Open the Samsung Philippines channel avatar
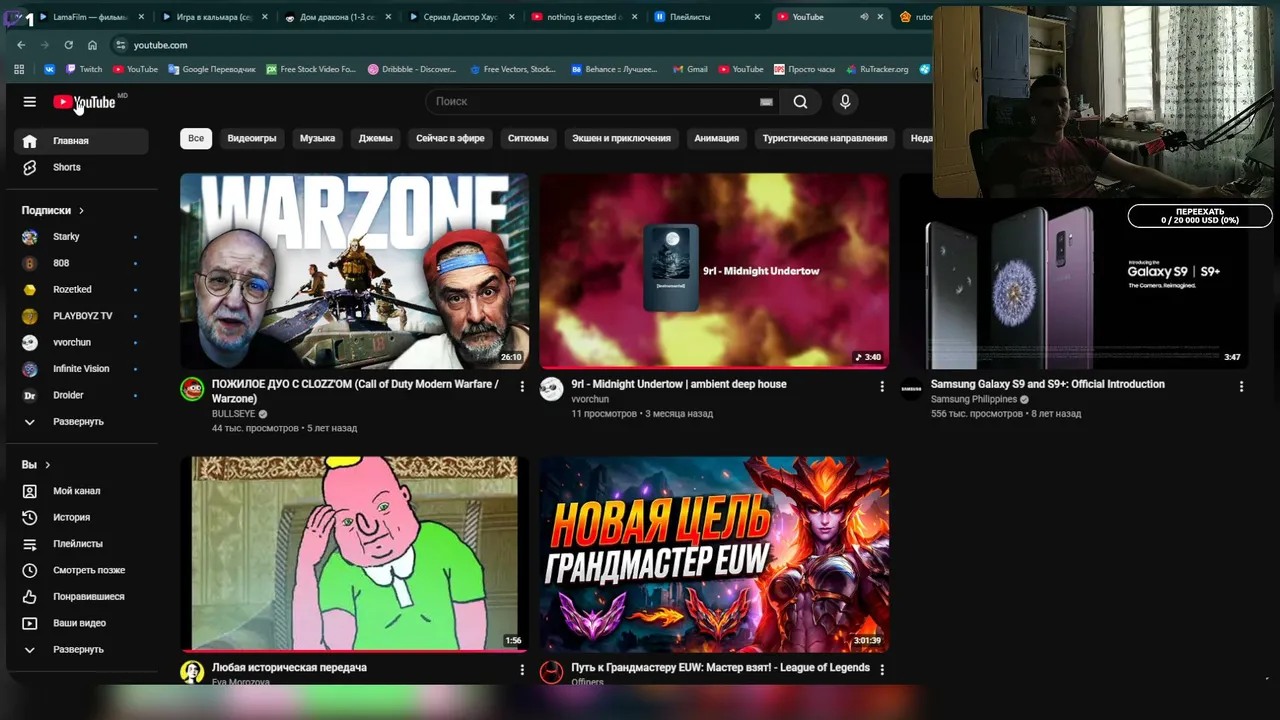The image size is (1280, 720). coord(911,389)
